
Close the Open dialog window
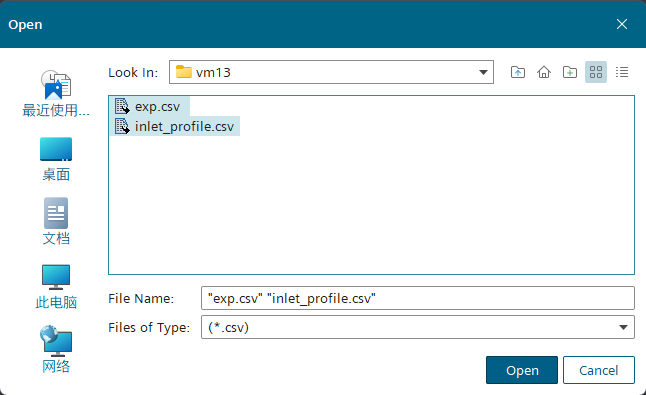[622, 24]
